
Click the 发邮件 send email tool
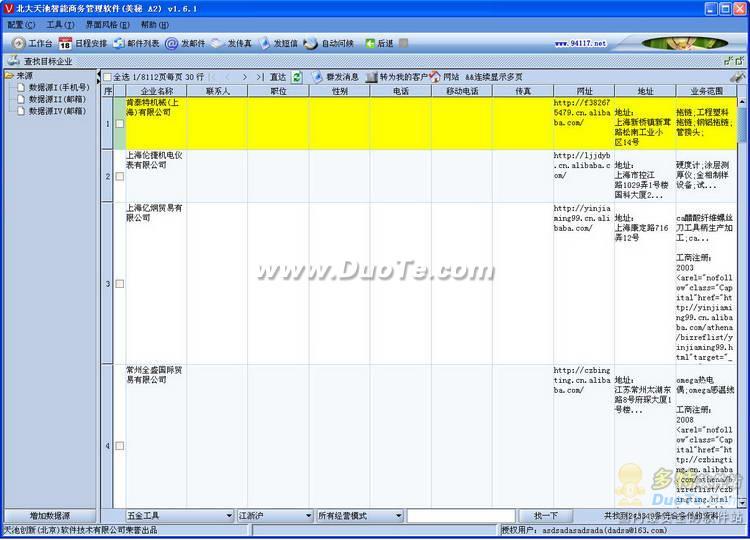(185, 44)
